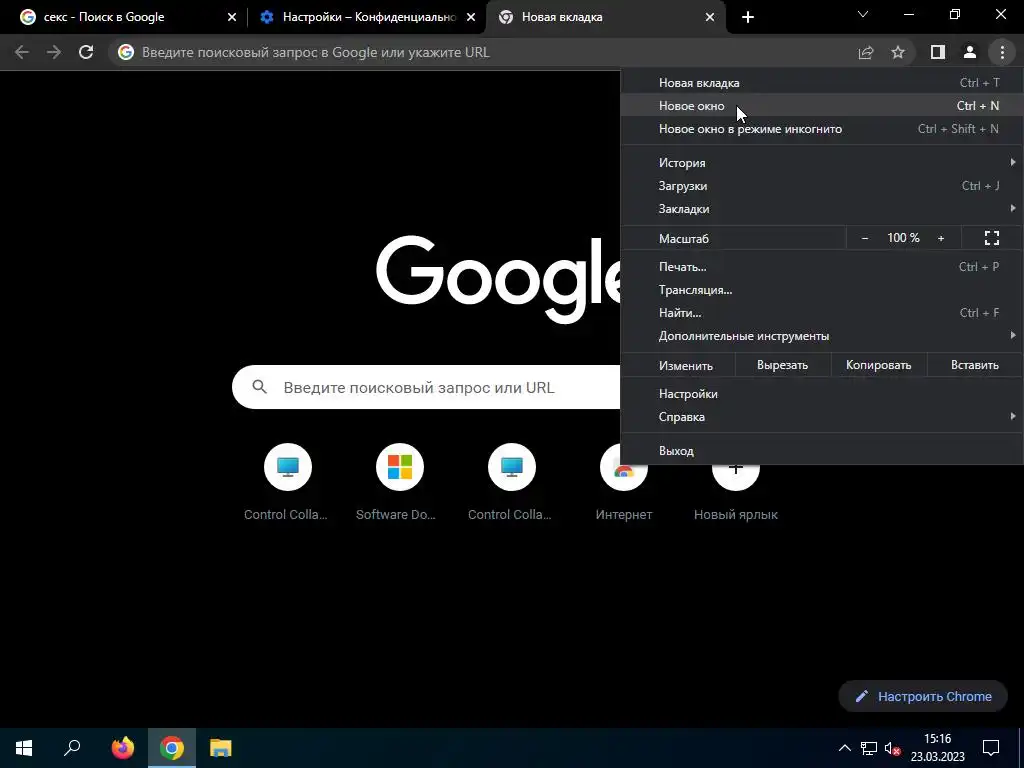Screen dimensions: 1024x768
Task: Close the 'секс - Поиск в Google' tab
Action: pyautogui.click(x=232, y=17)
